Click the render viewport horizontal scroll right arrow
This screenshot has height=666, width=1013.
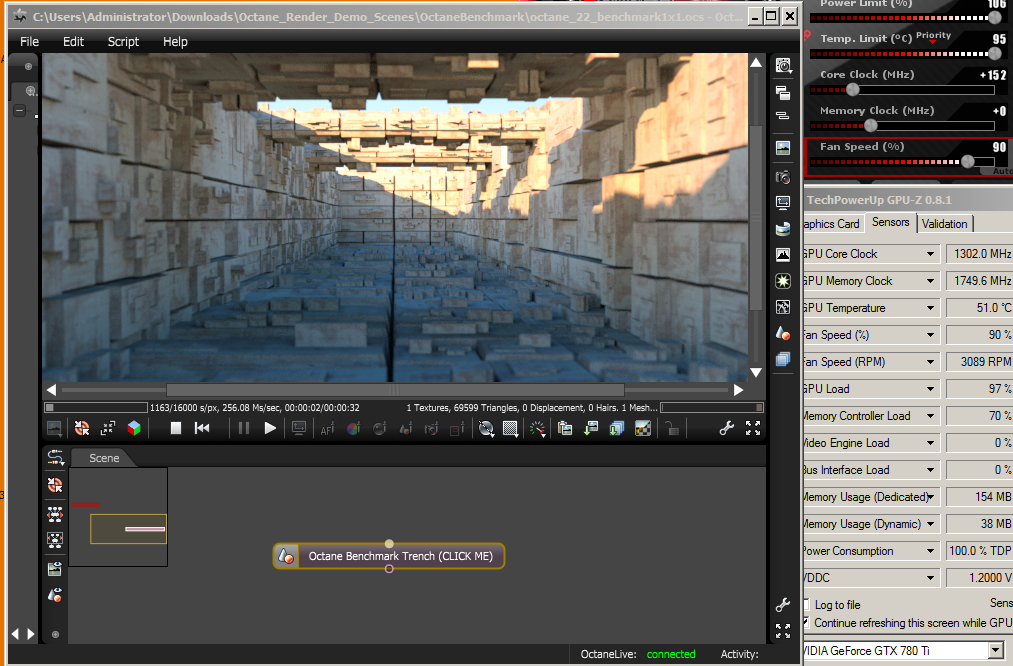point(738,390)
